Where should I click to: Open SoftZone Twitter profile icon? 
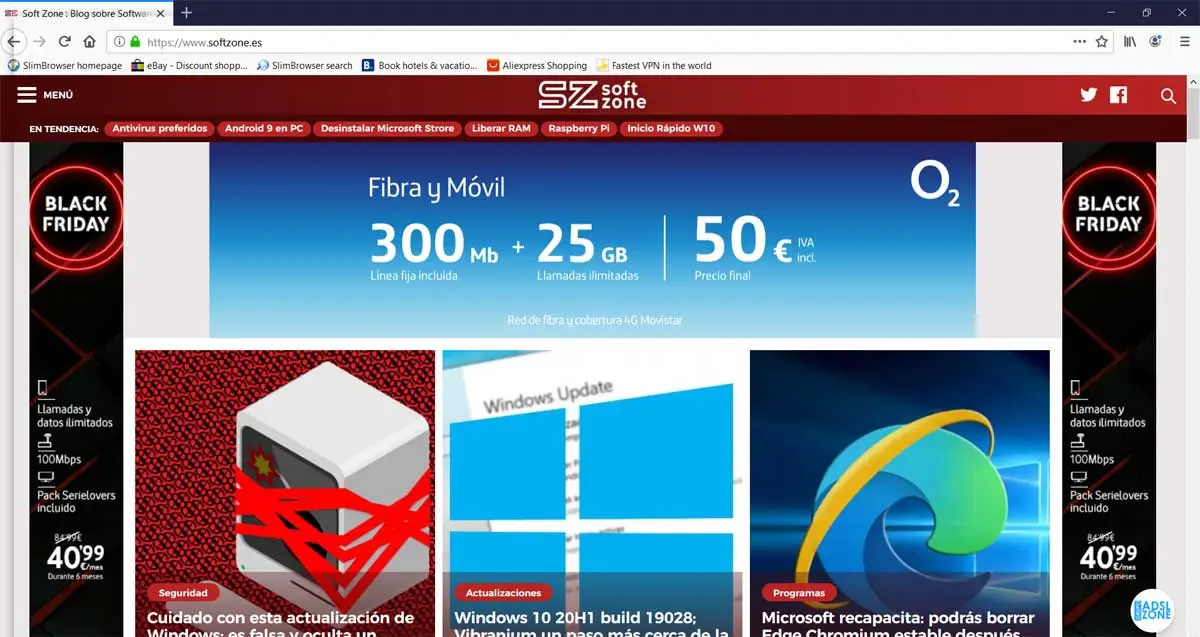tap(1089, 95)
